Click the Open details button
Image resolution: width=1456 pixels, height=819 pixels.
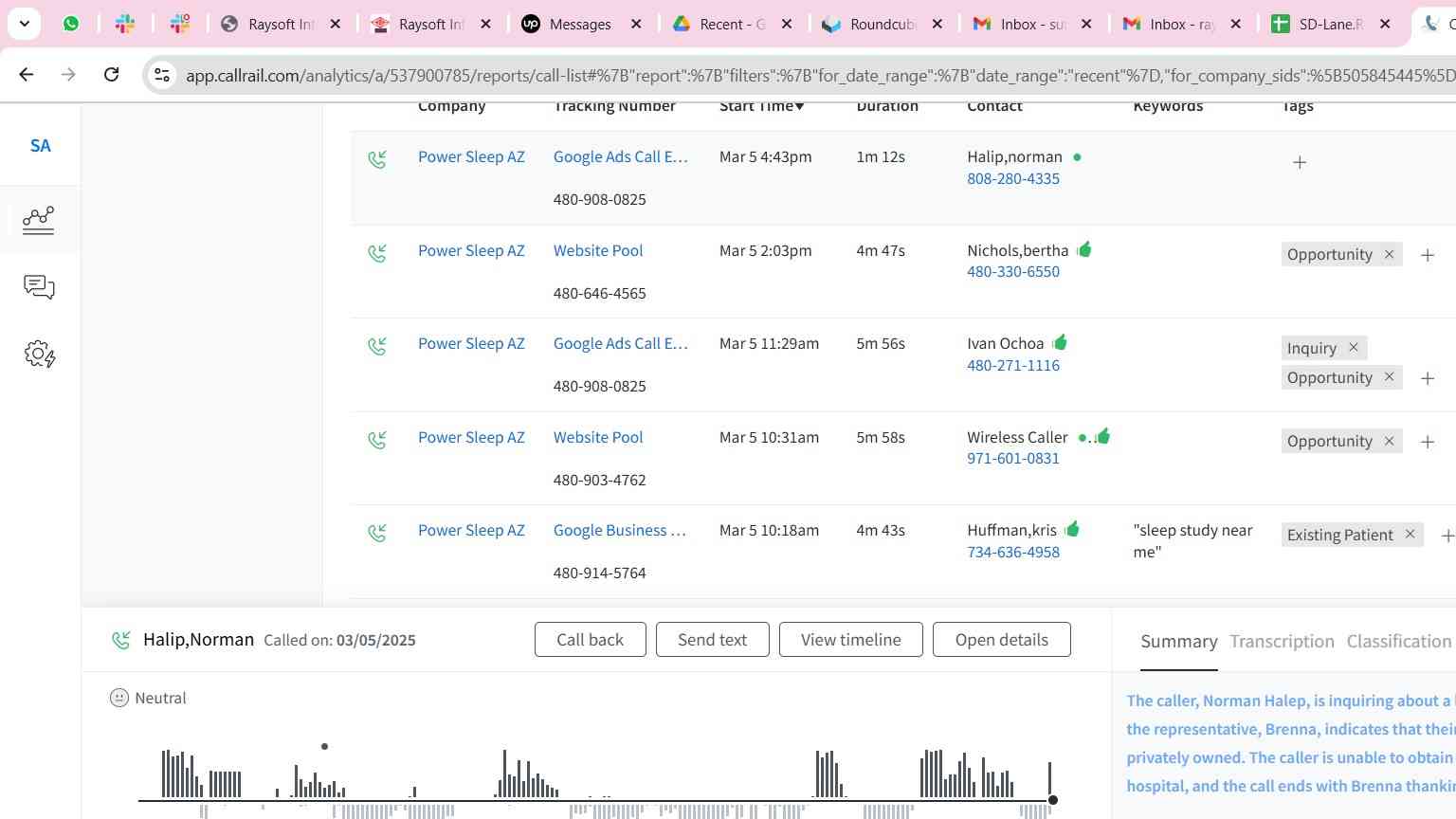coord(1002,640)
